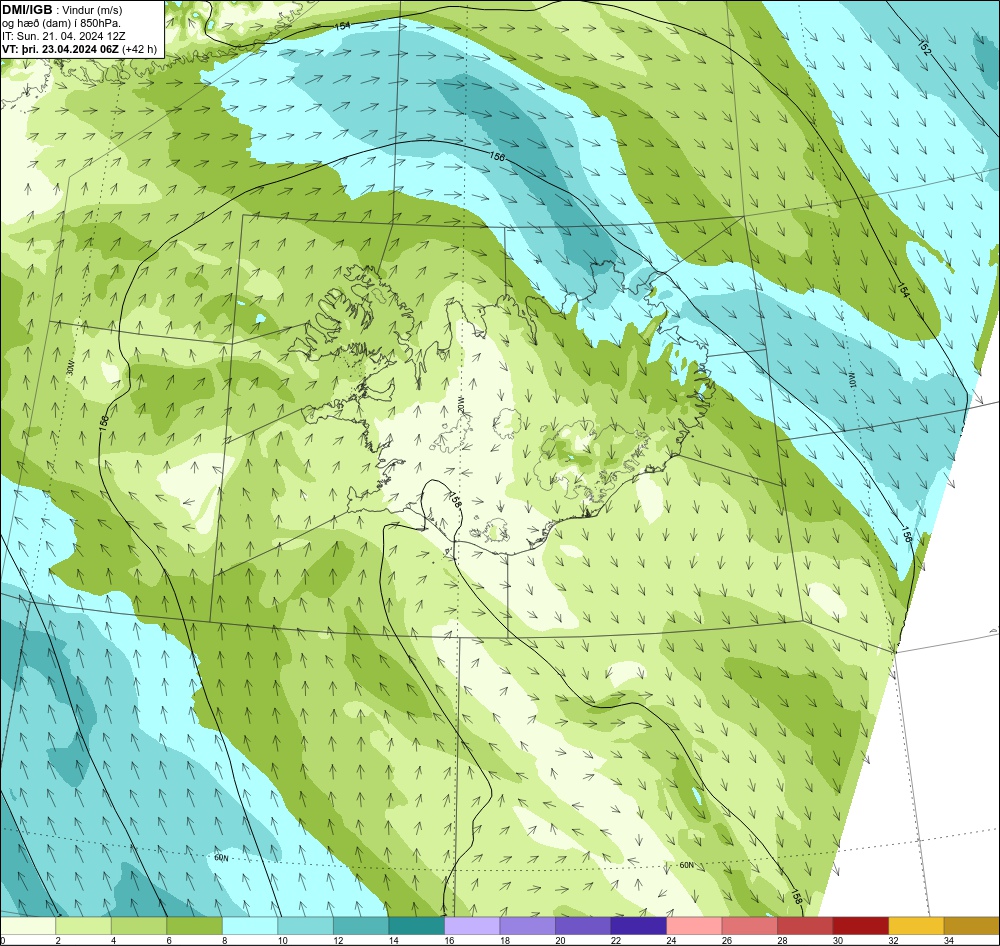Select the 26–28 m/s salmon red swatch
1000x946 pixels.
[749, 926]
